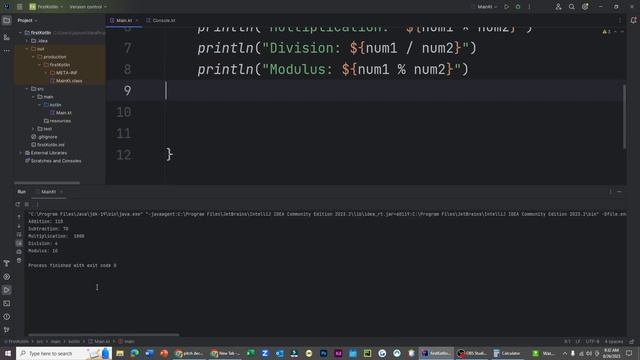Click the kotlin breadcrumb in navigation bar
This screenshot has width=640, height=360.
74,341
